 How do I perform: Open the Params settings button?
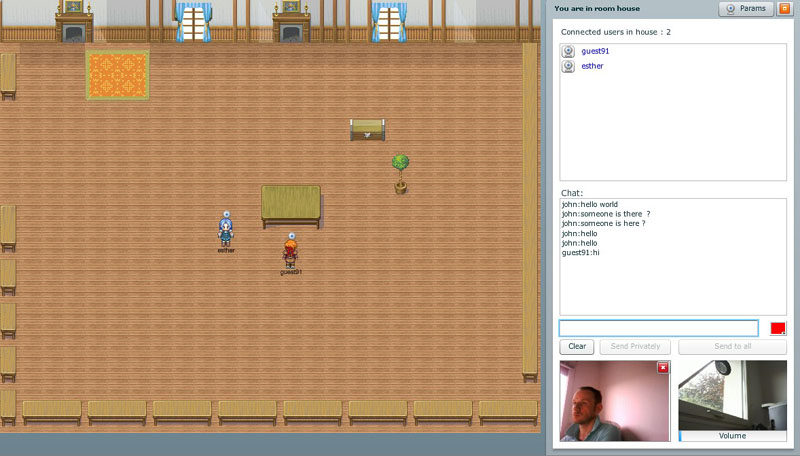point(746,9)
